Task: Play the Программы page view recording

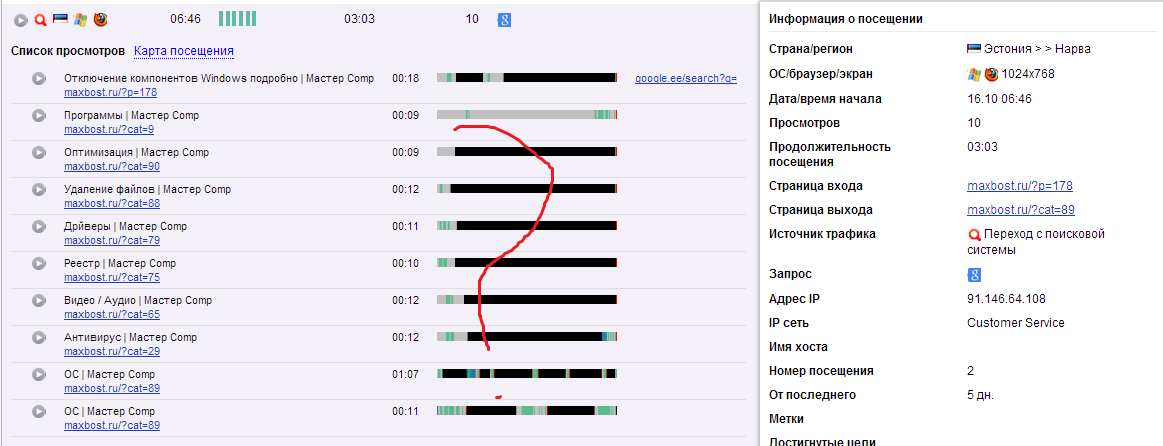Action: tap(39, 116)
